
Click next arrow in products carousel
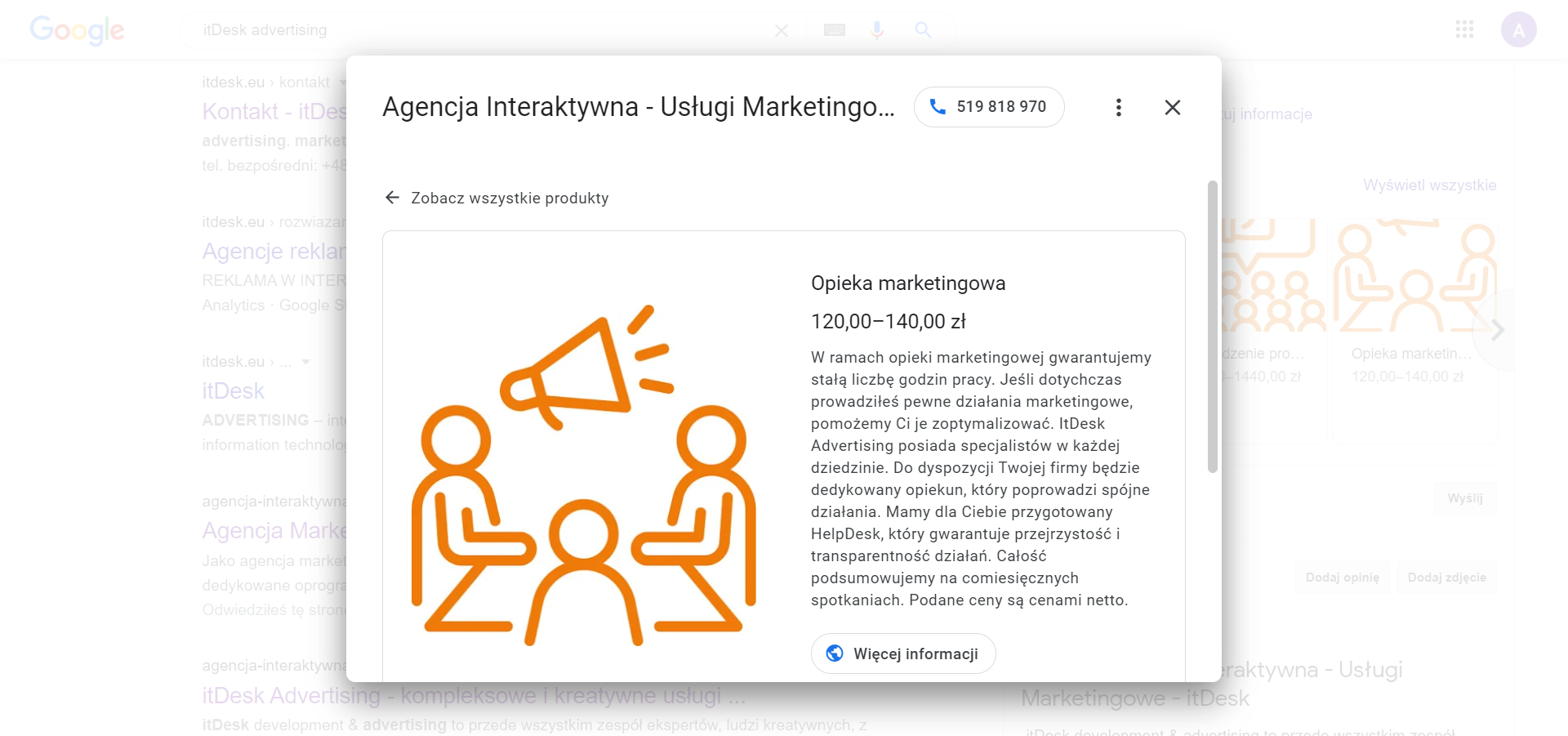pos(1497,330)
